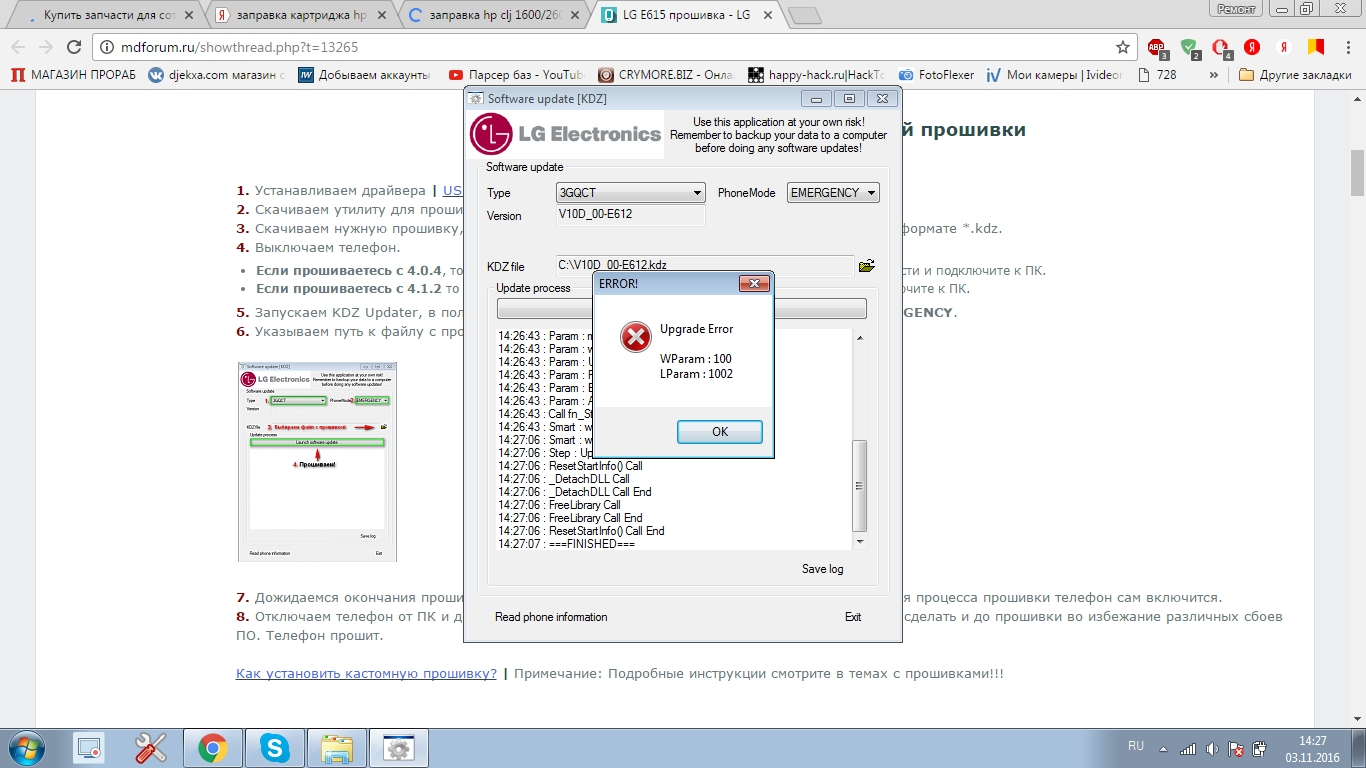Click OK in the Upgrade Error dialog
The height and width of the screenshot is (768, 1366).
[x=719, y=432]
